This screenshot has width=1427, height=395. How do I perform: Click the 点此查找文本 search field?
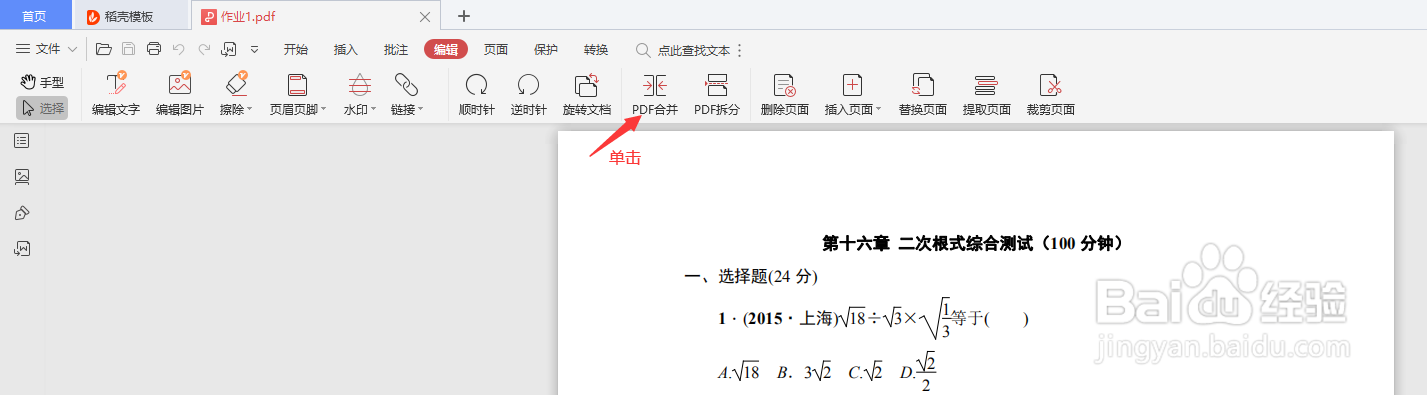(694, 50)
